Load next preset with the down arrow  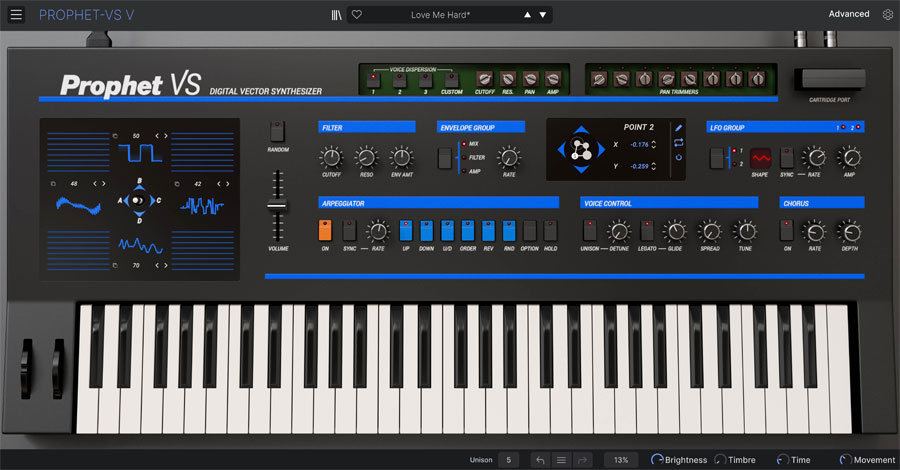point(543,15)
